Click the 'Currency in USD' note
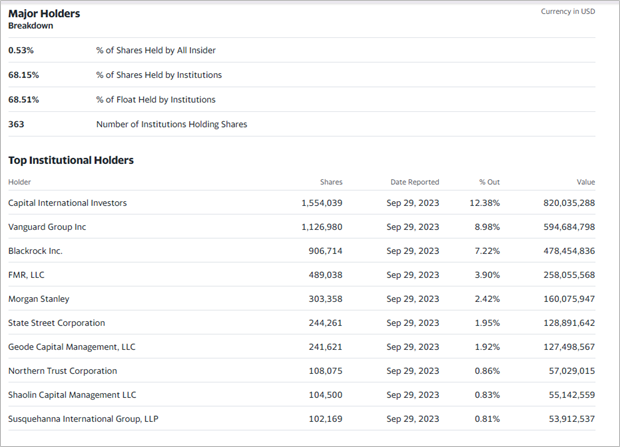 coord(568,11)
